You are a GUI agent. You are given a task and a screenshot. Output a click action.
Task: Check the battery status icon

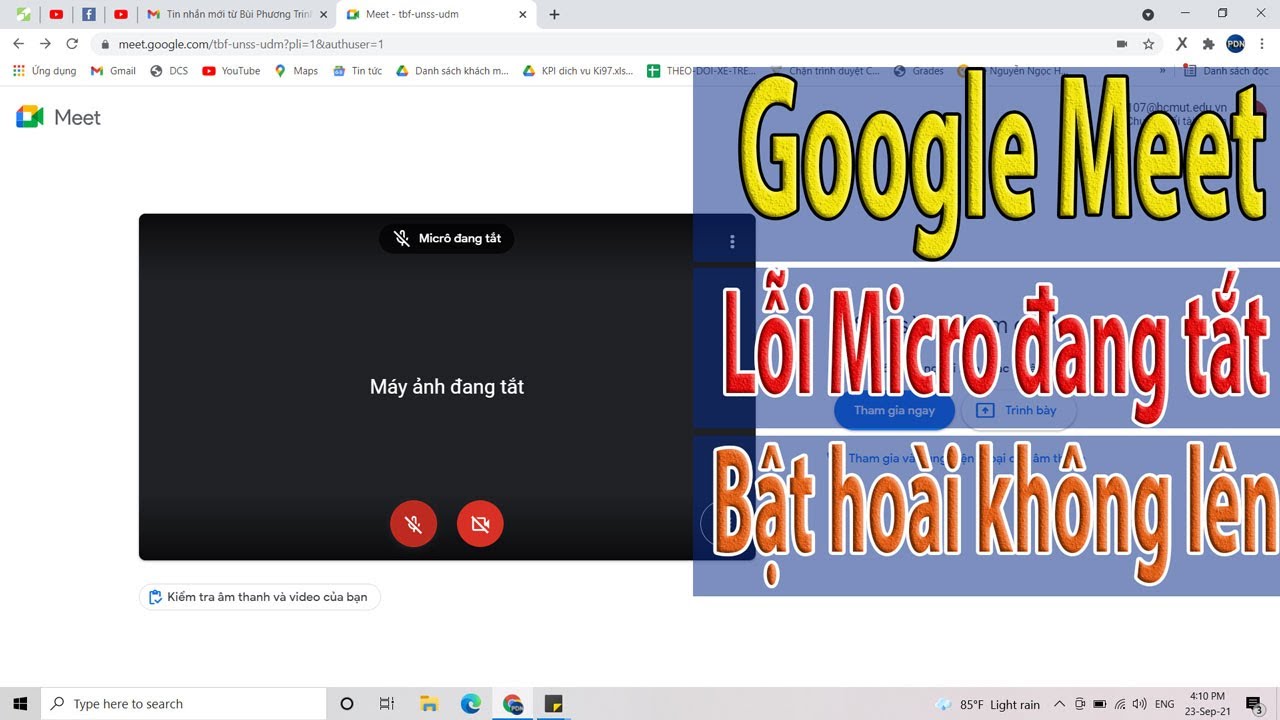click(1100, 704)
